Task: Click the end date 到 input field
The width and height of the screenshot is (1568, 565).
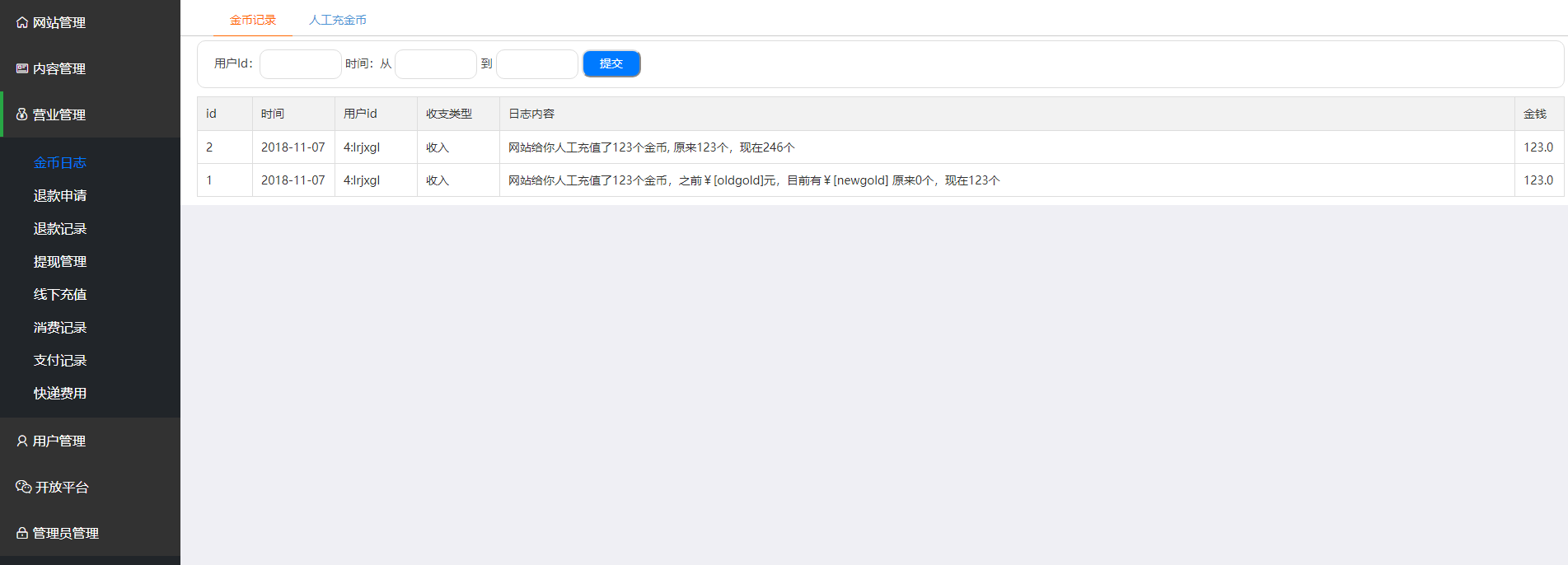Action: pyautogui.click(x=536, y=64)
